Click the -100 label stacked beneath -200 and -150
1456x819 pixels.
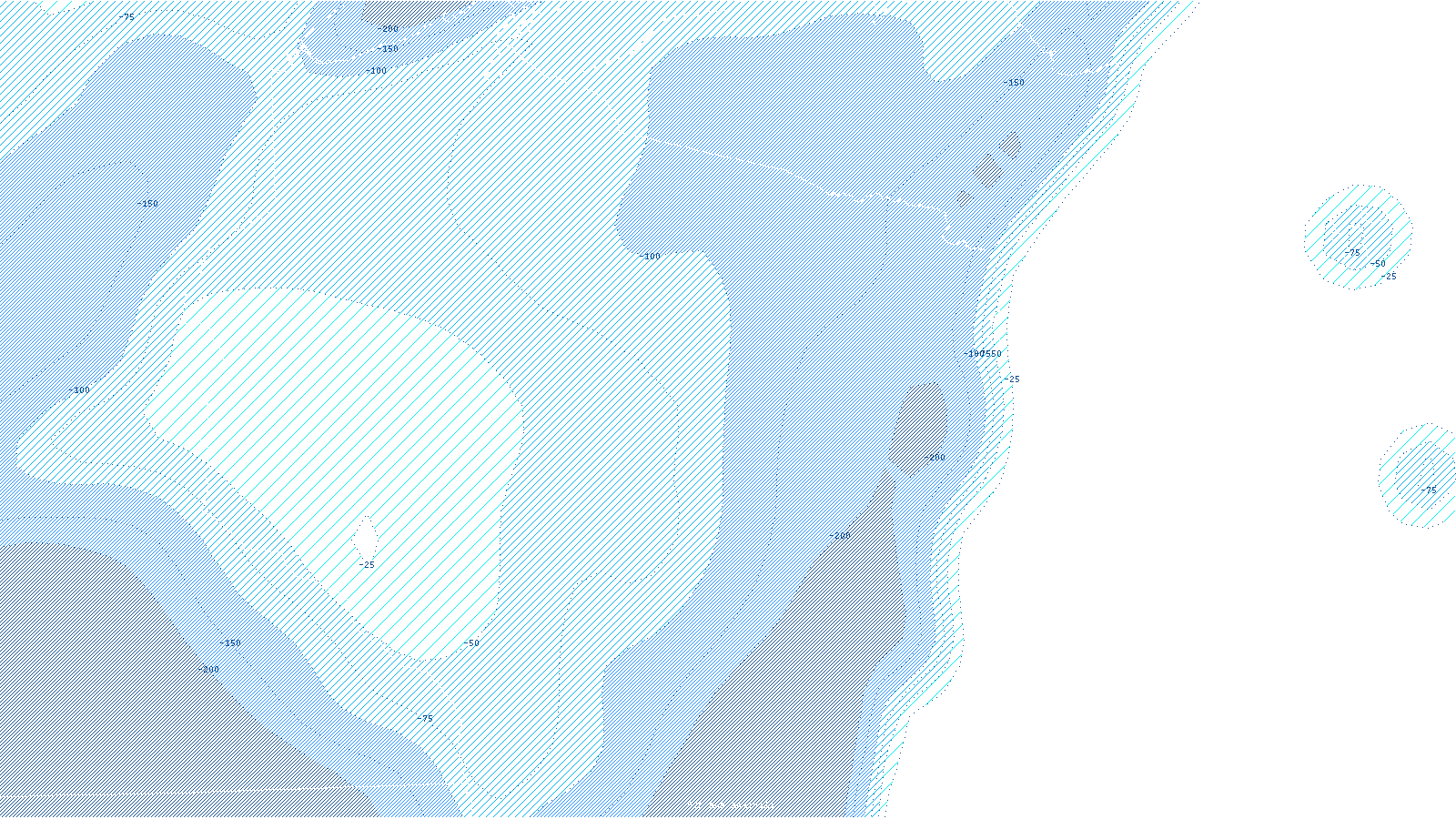(x=376, y=71)
